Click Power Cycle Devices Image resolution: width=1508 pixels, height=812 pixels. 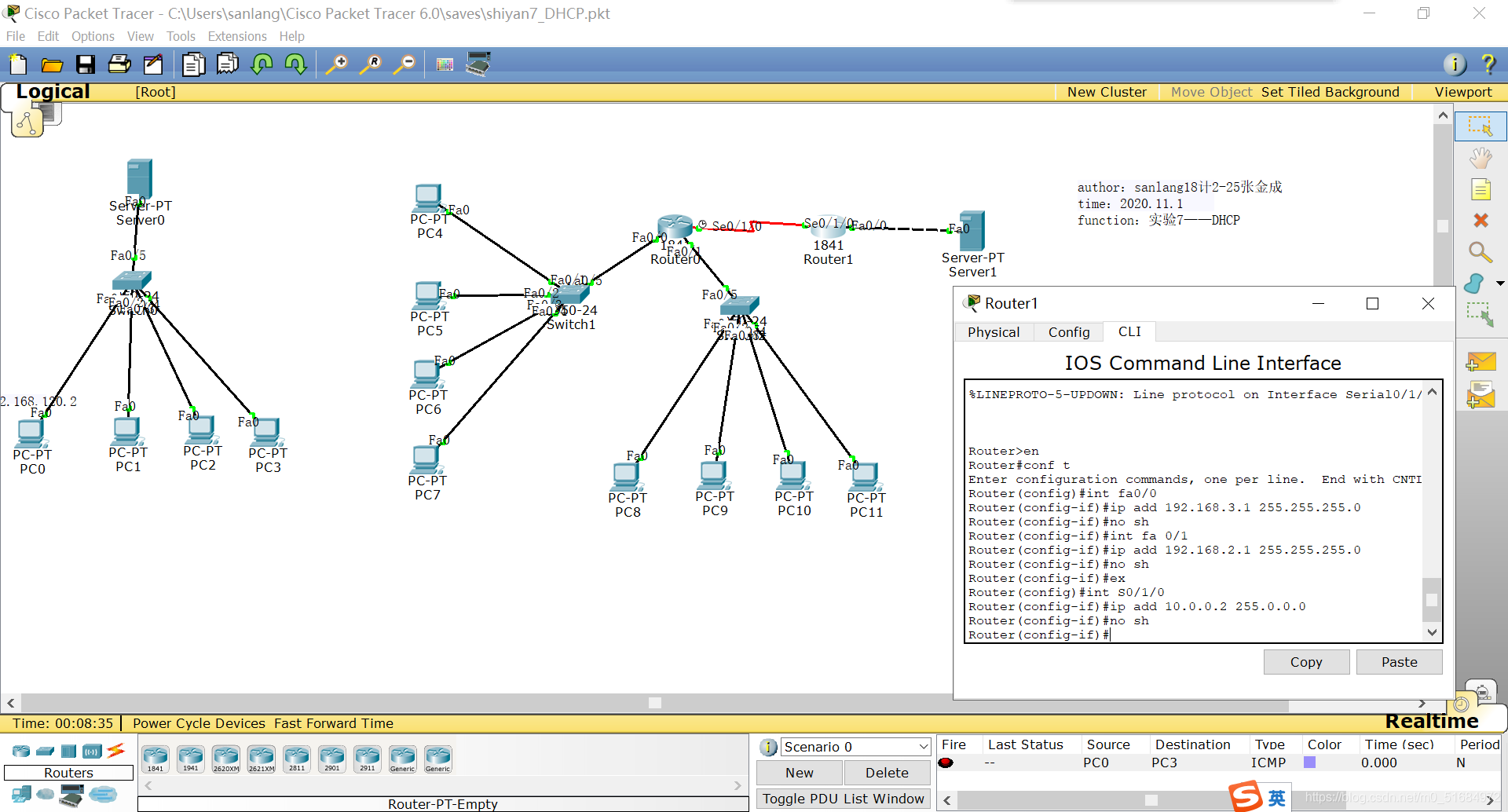199,723
